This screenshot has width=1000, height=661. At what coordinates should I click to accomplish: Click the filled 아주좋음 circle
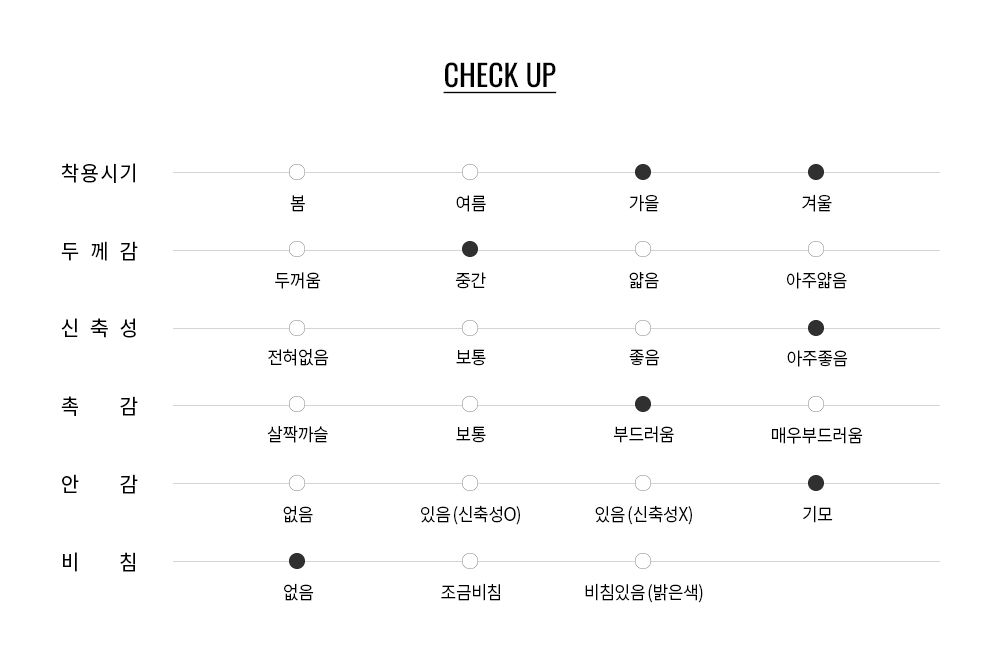click(x=816, y=328)
